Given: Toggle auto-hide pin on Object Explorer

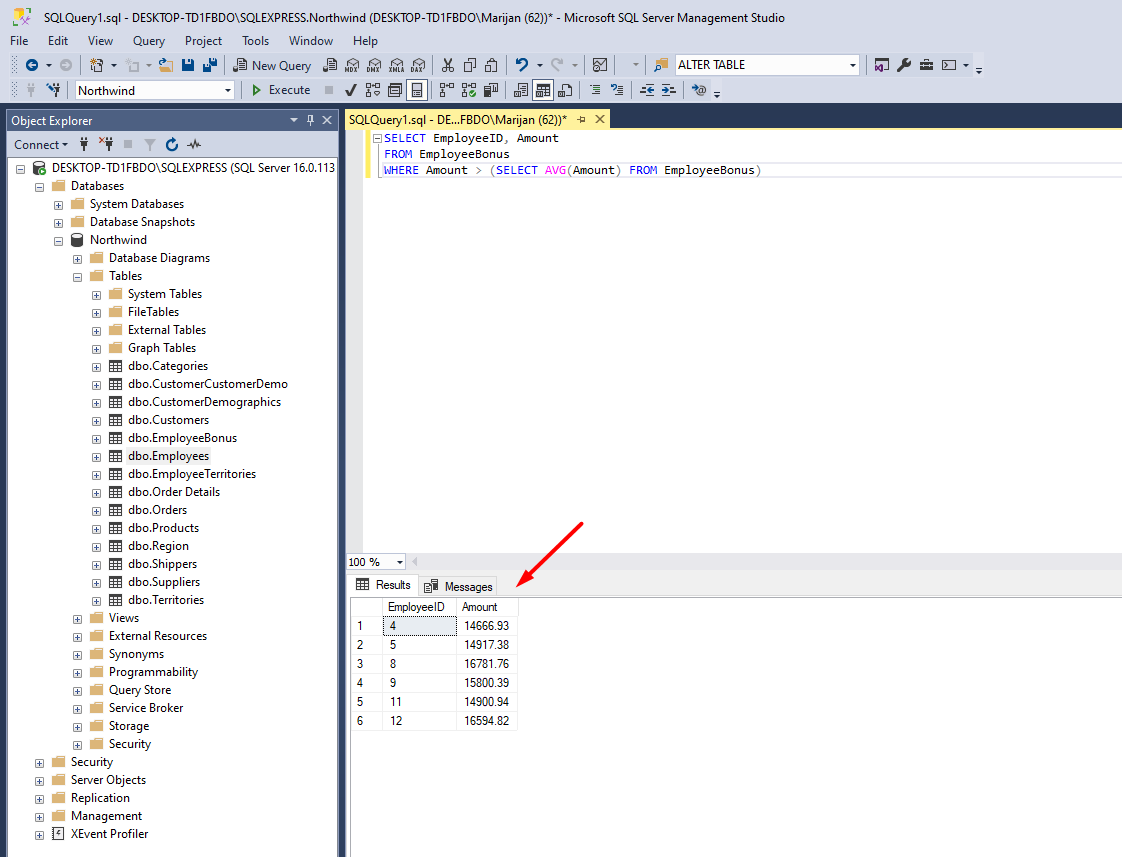Looking at the screenshot, I should point(311,120).
